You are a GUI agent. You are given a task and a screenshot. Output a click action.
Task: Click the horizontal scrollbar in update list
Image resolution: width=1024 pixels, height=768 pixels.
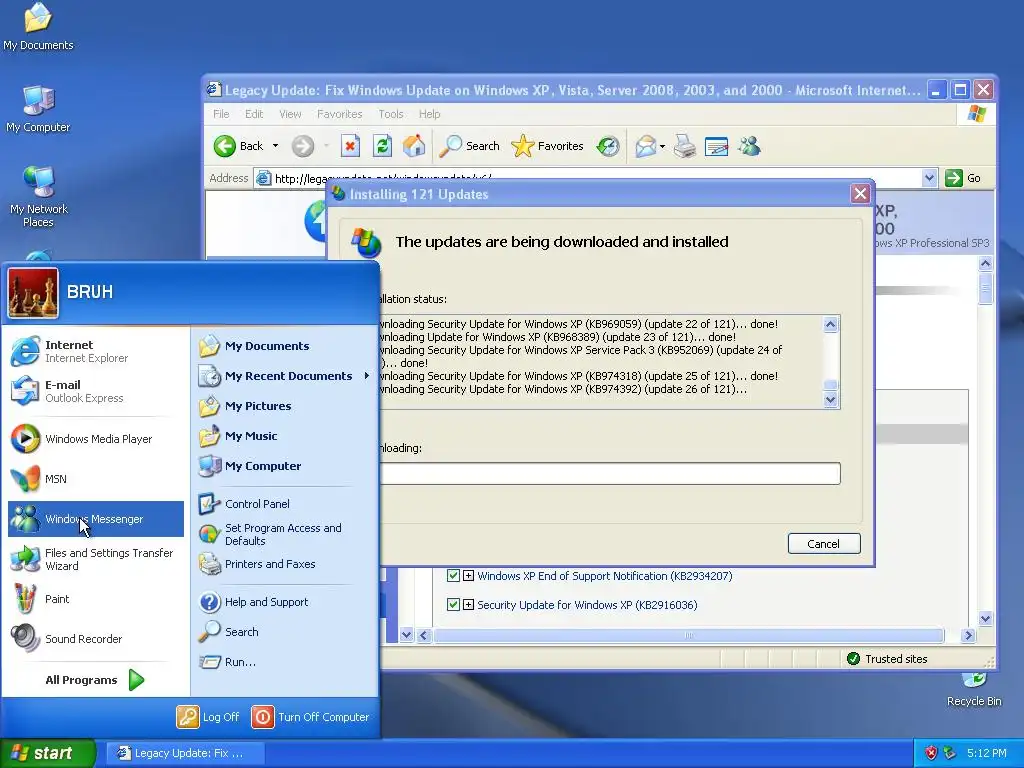(688, 635)
